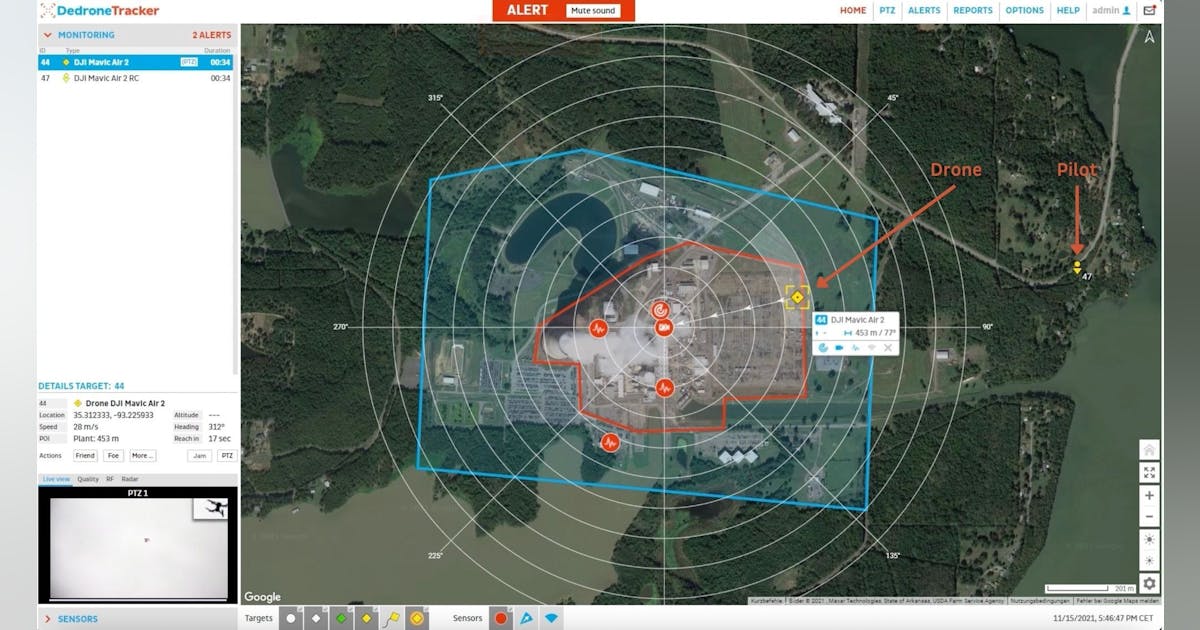Image resolution: width=1200 pixels, height=630 pixels.
Task: Select the yellow drone marker on the map
Action: pos(797,297)
